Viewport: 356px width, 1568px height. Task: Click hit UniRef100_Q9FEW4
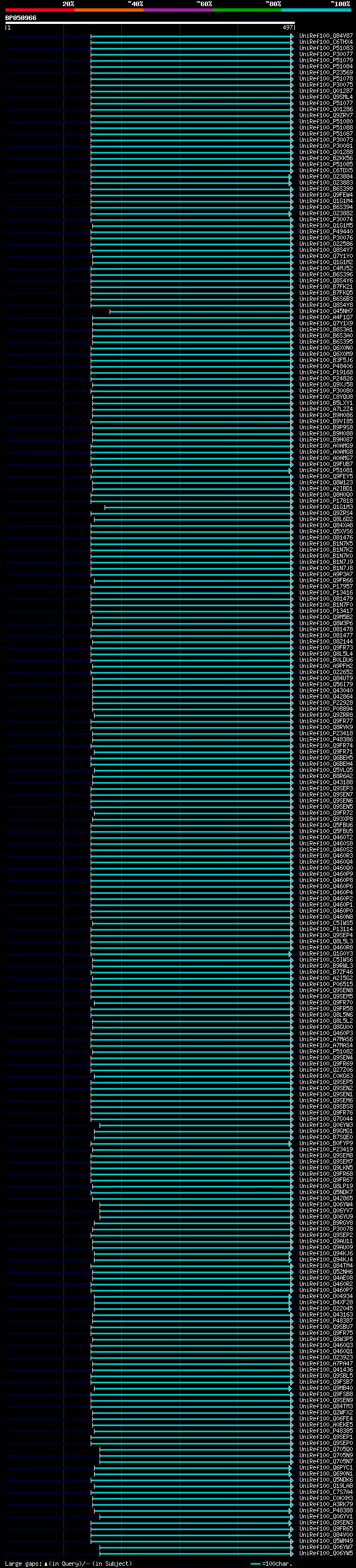click(325, 195)
